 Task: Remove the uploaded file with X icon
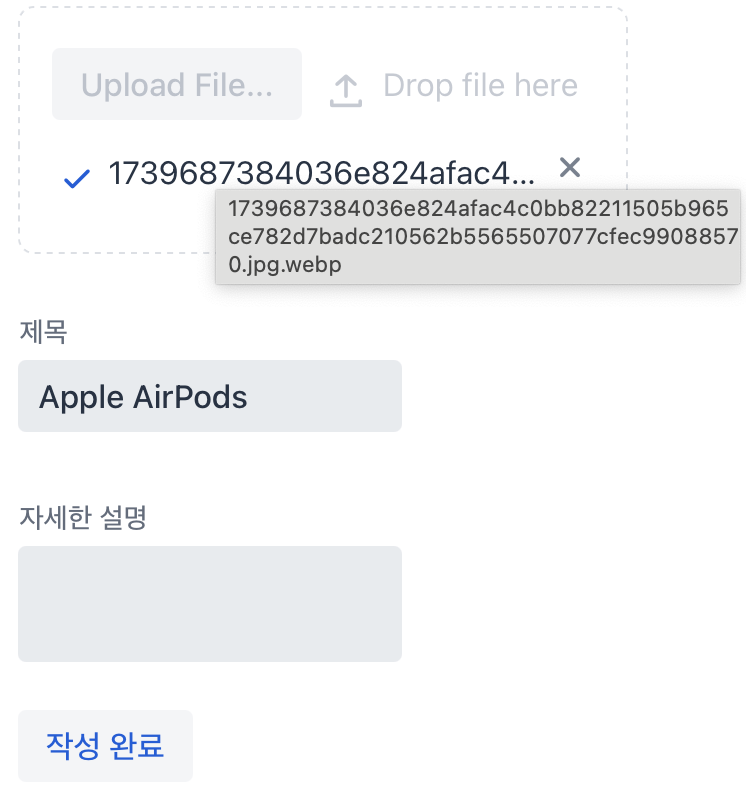click(x=570, y=168)
